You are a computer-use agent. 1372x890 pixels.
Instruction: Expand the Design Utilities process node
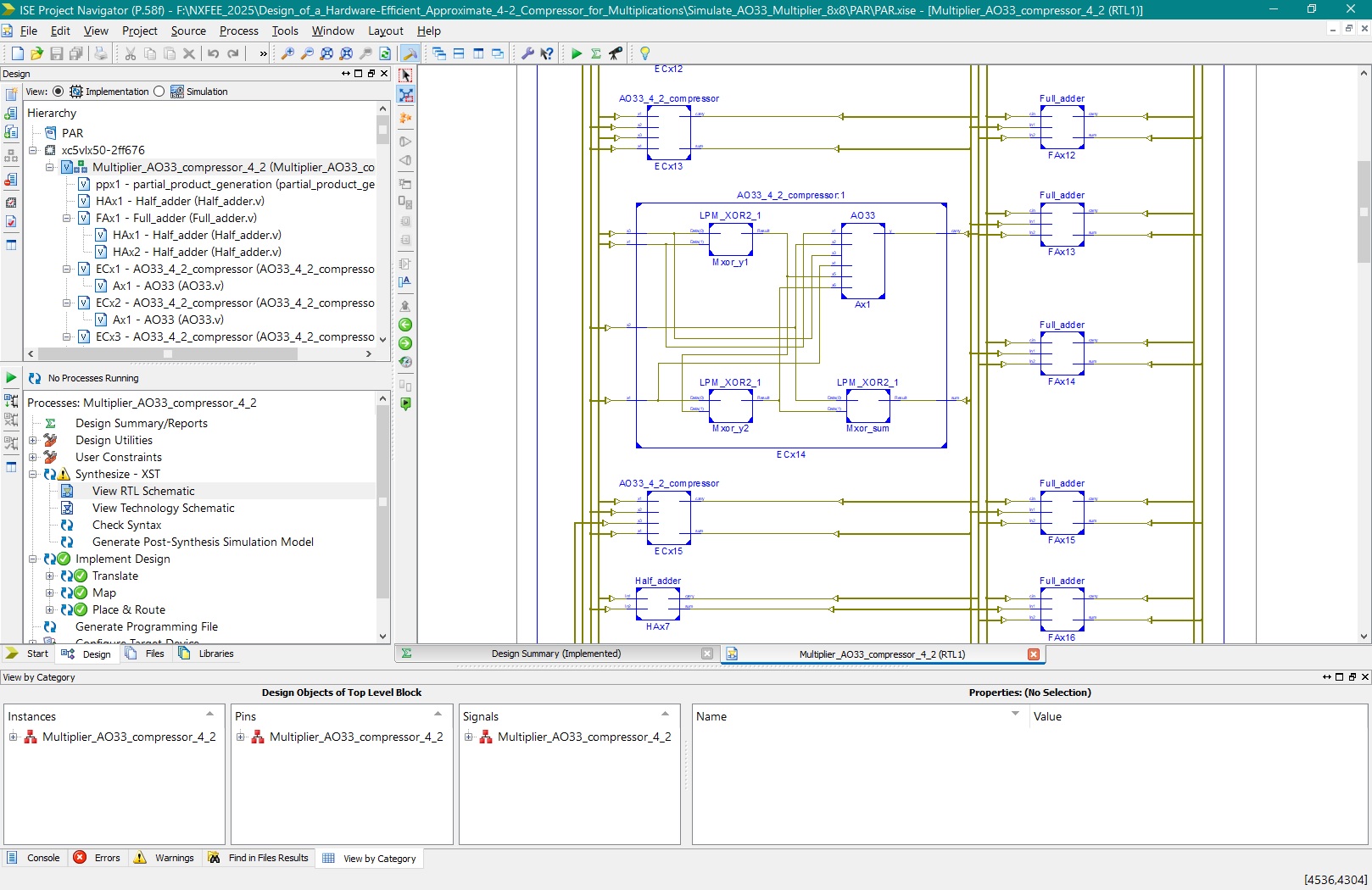point(33,440)
